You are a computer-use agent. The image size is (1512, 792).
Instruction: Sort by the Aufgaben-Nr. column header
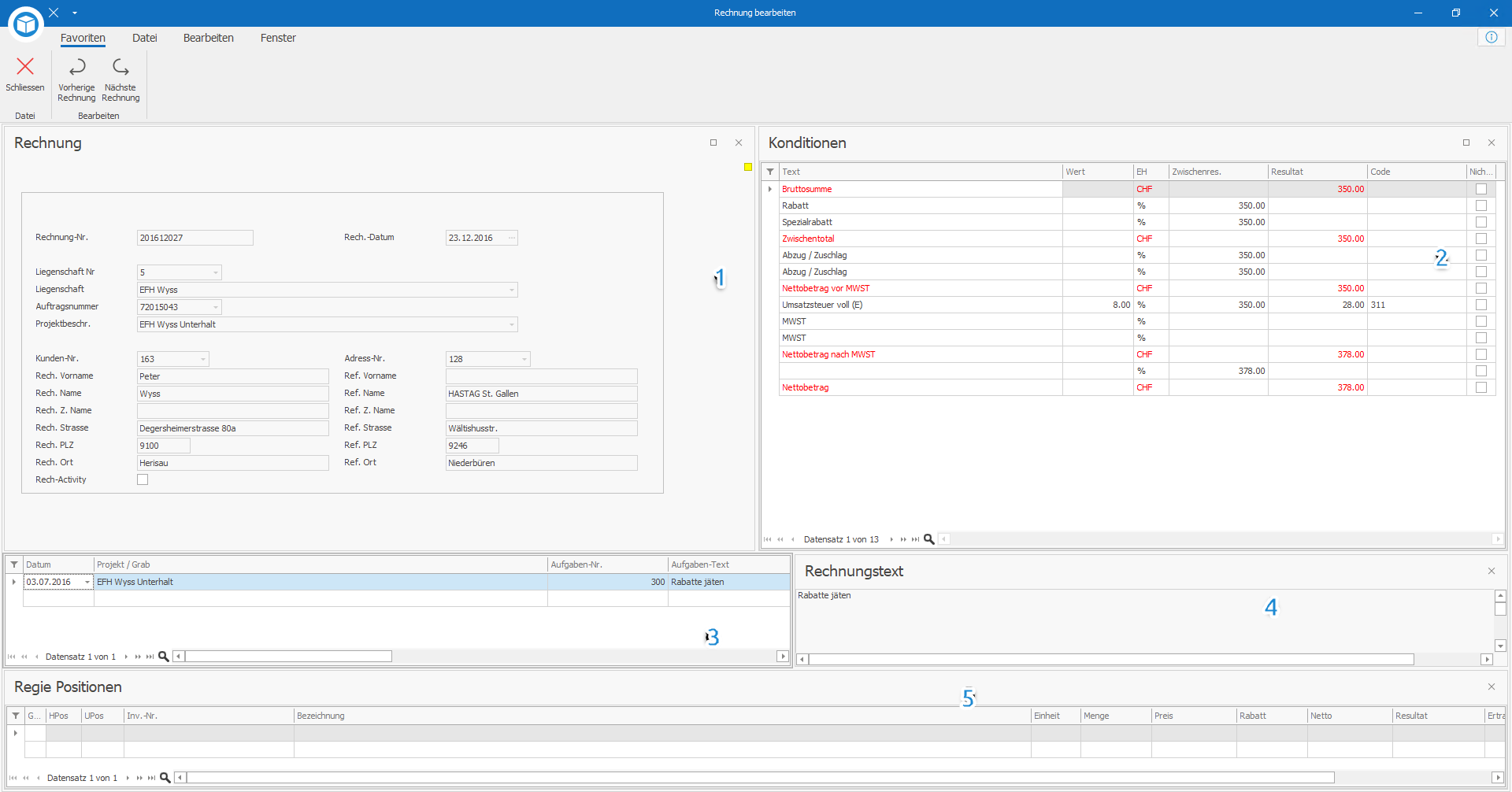coord(608,564)
